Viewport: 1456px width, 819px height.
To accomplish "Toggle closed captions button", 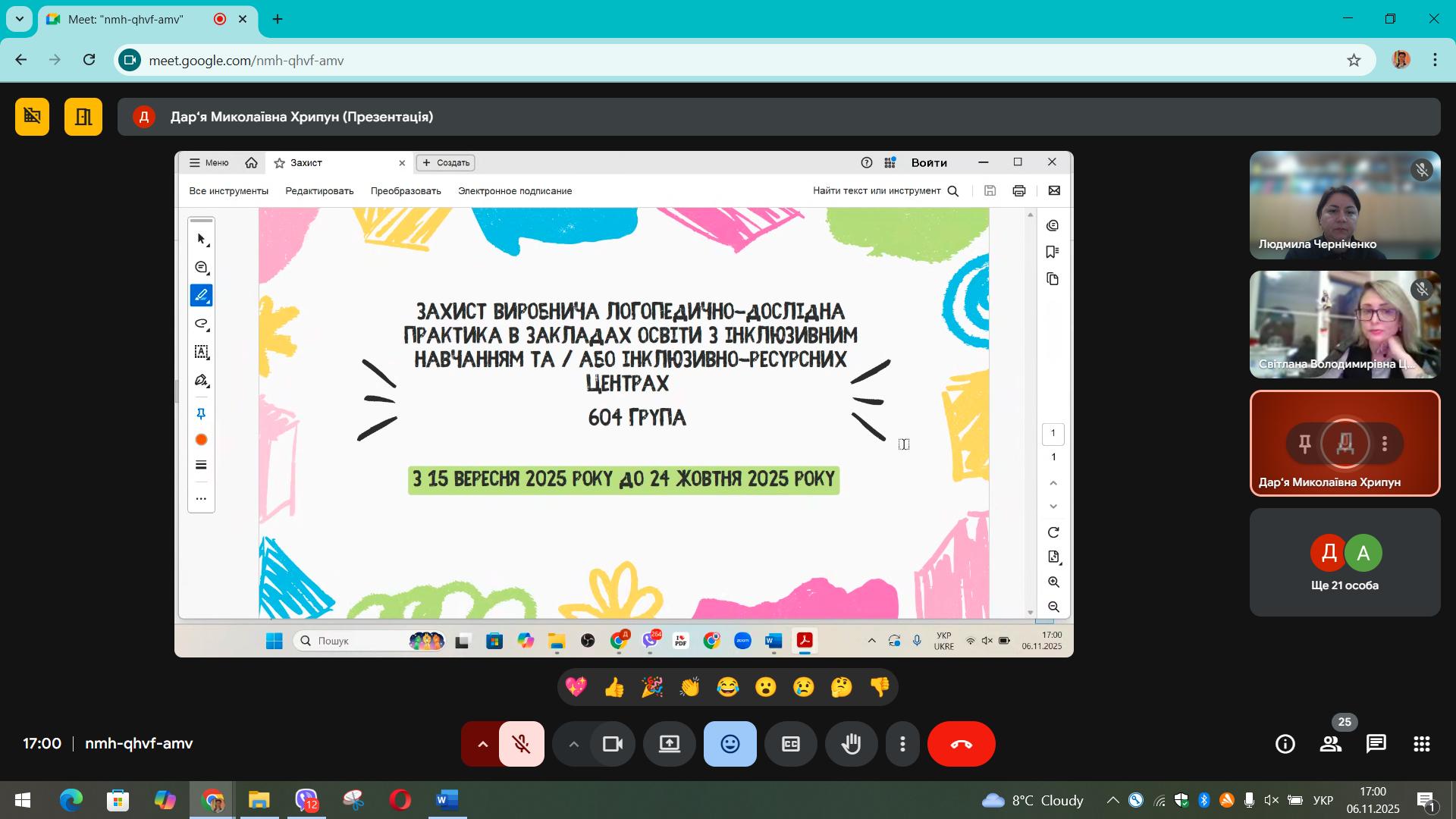I will pyautogui.click(x=790, y=744).
